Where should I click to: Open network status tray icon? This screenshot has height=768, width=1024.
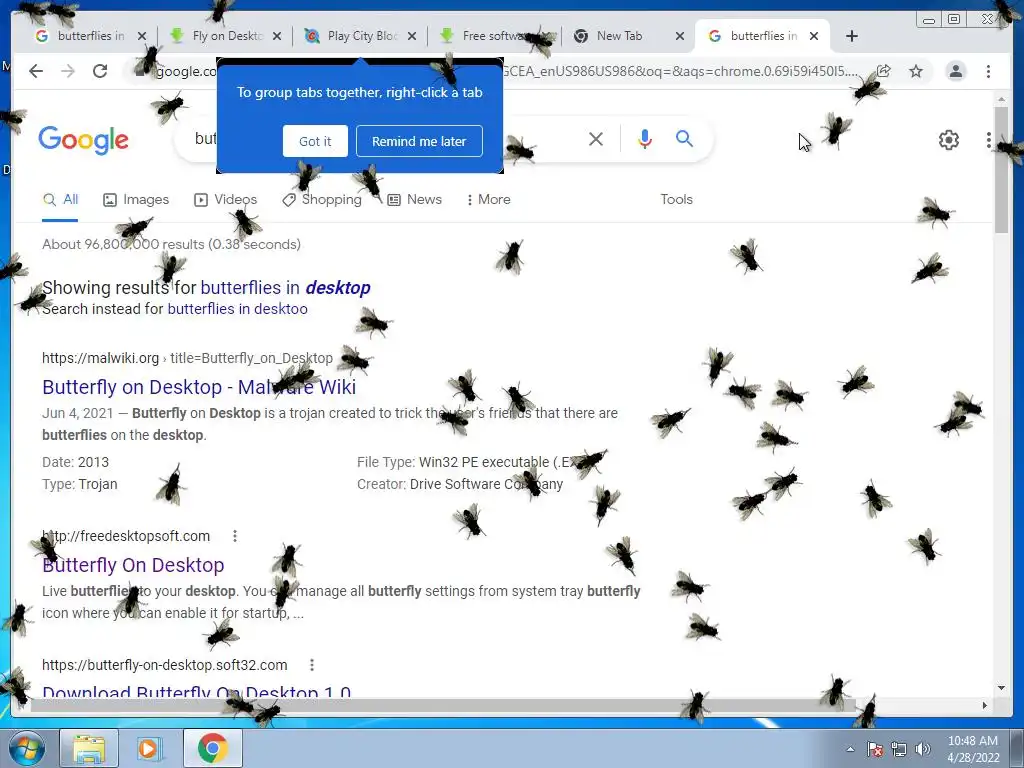click(899, 749)
